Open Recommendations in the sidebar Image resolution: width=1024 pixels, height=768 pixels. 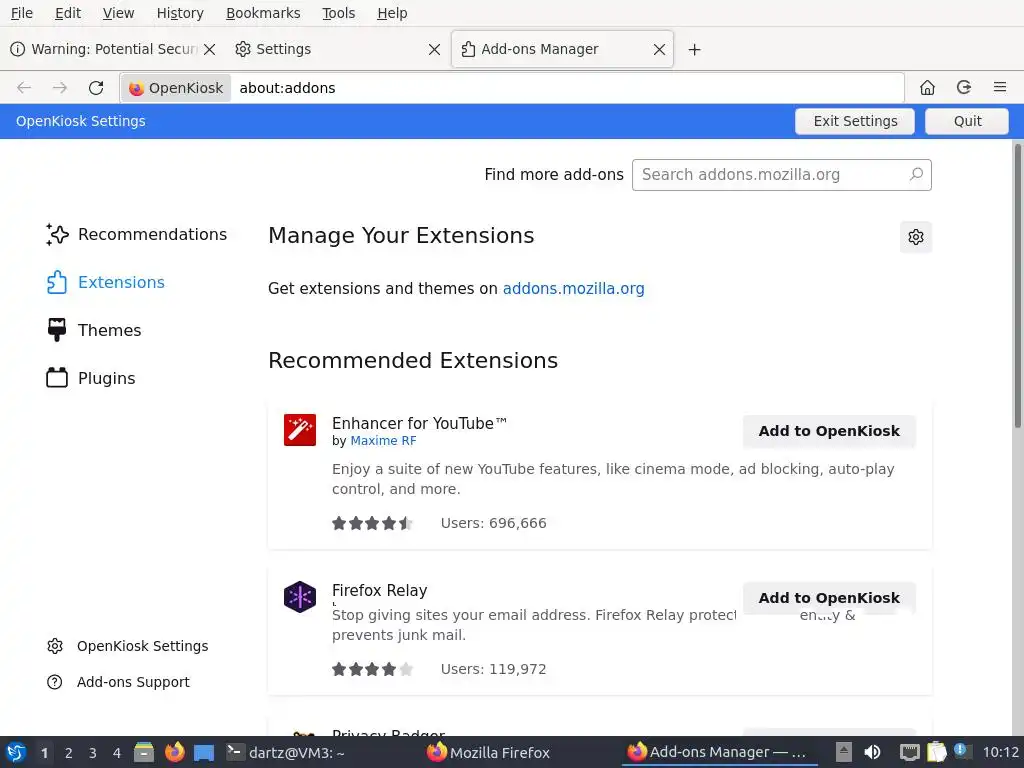[x=136, y=234]
